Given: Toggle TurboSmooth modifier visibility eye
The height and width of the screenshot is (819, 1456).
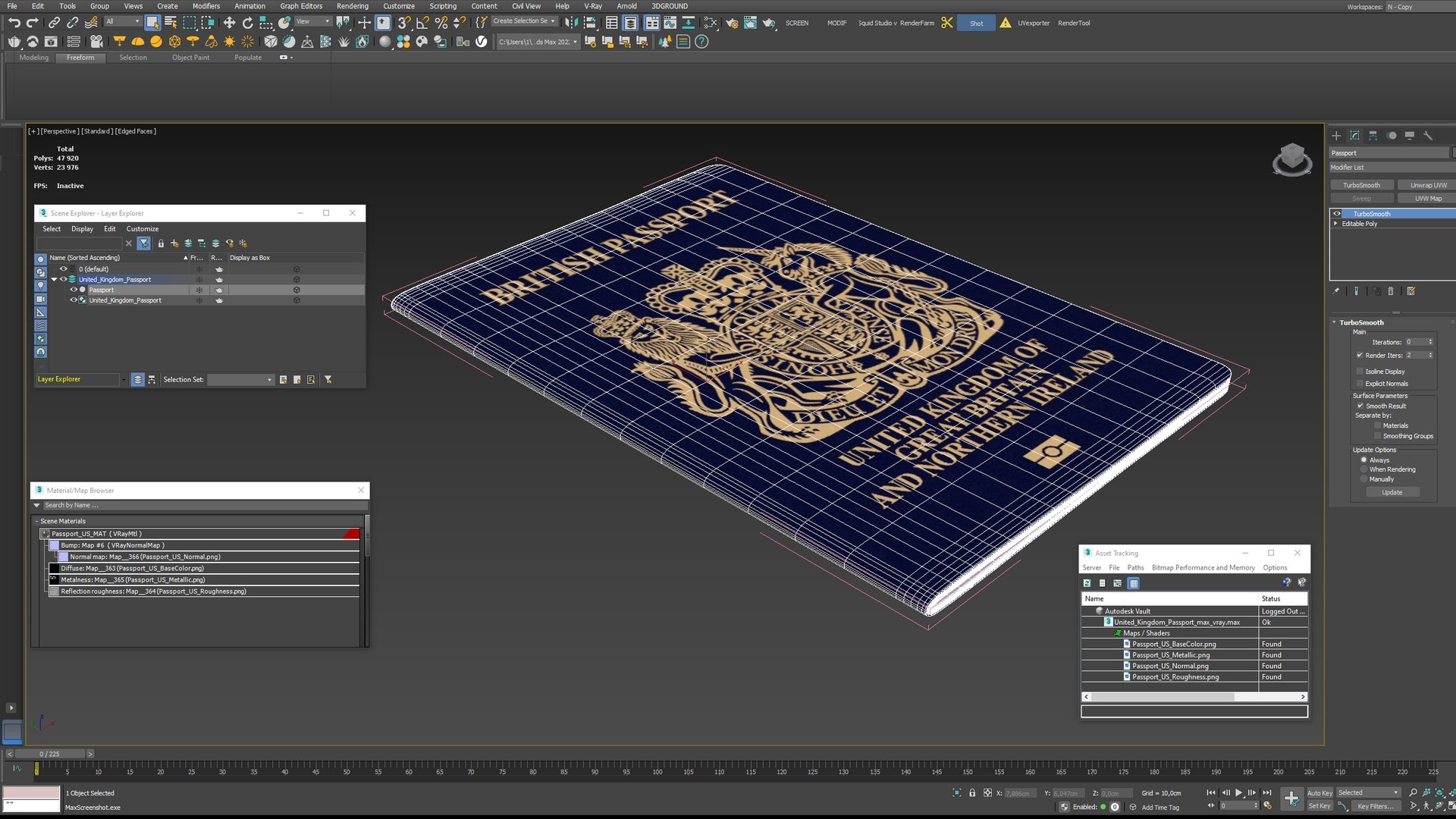Looking at the screenshot, I should click(x=1336, y=214).
